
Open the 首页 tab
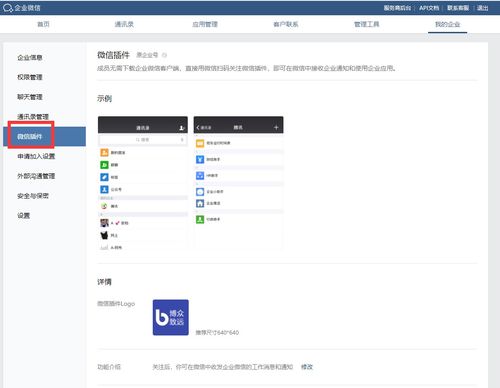[43, 24]
